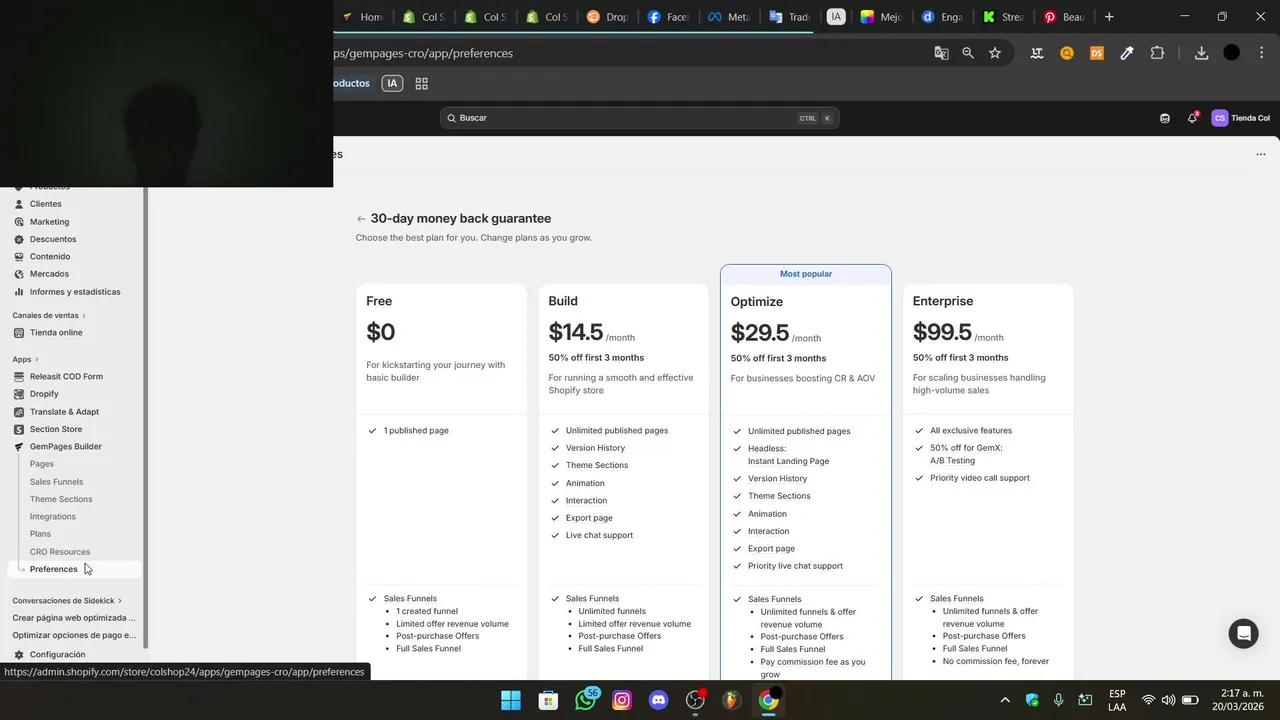Open Chrome downloads icon
Screen dimensions: 1280x720
pyautogui.click(x=1201, y=53)
